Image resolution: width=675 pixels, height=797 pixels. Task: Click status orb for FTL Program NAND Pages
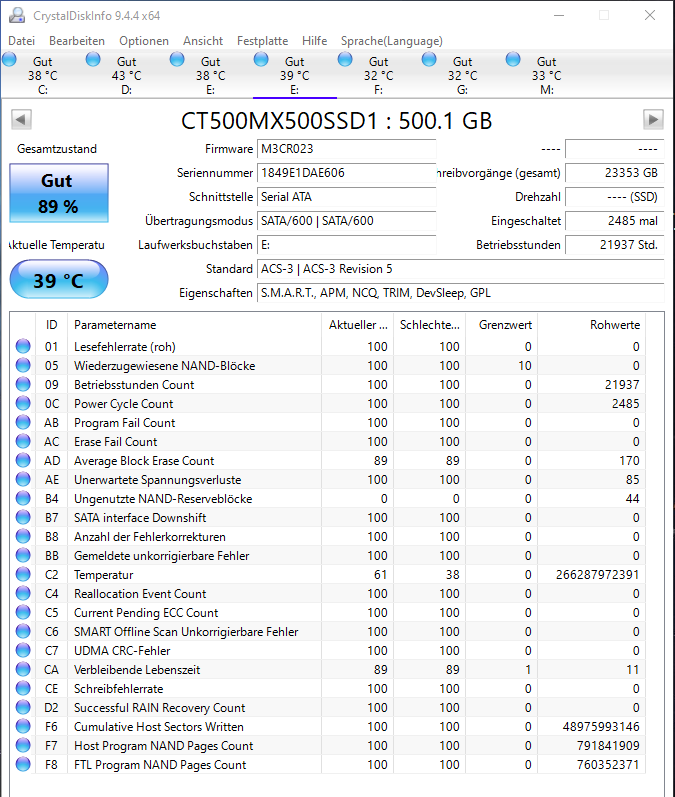pyautogui.click(x=23, y=764)
